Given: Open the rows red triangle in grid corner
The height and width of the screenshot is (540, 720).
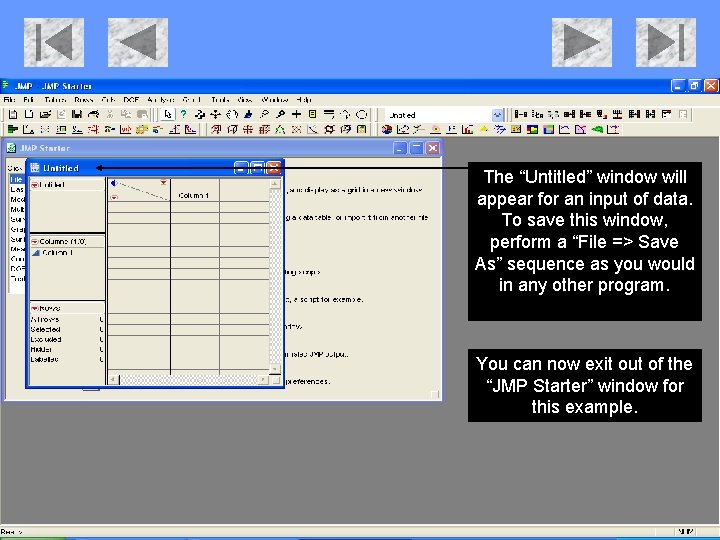Looking at the screenshot, I should point(114,197).
